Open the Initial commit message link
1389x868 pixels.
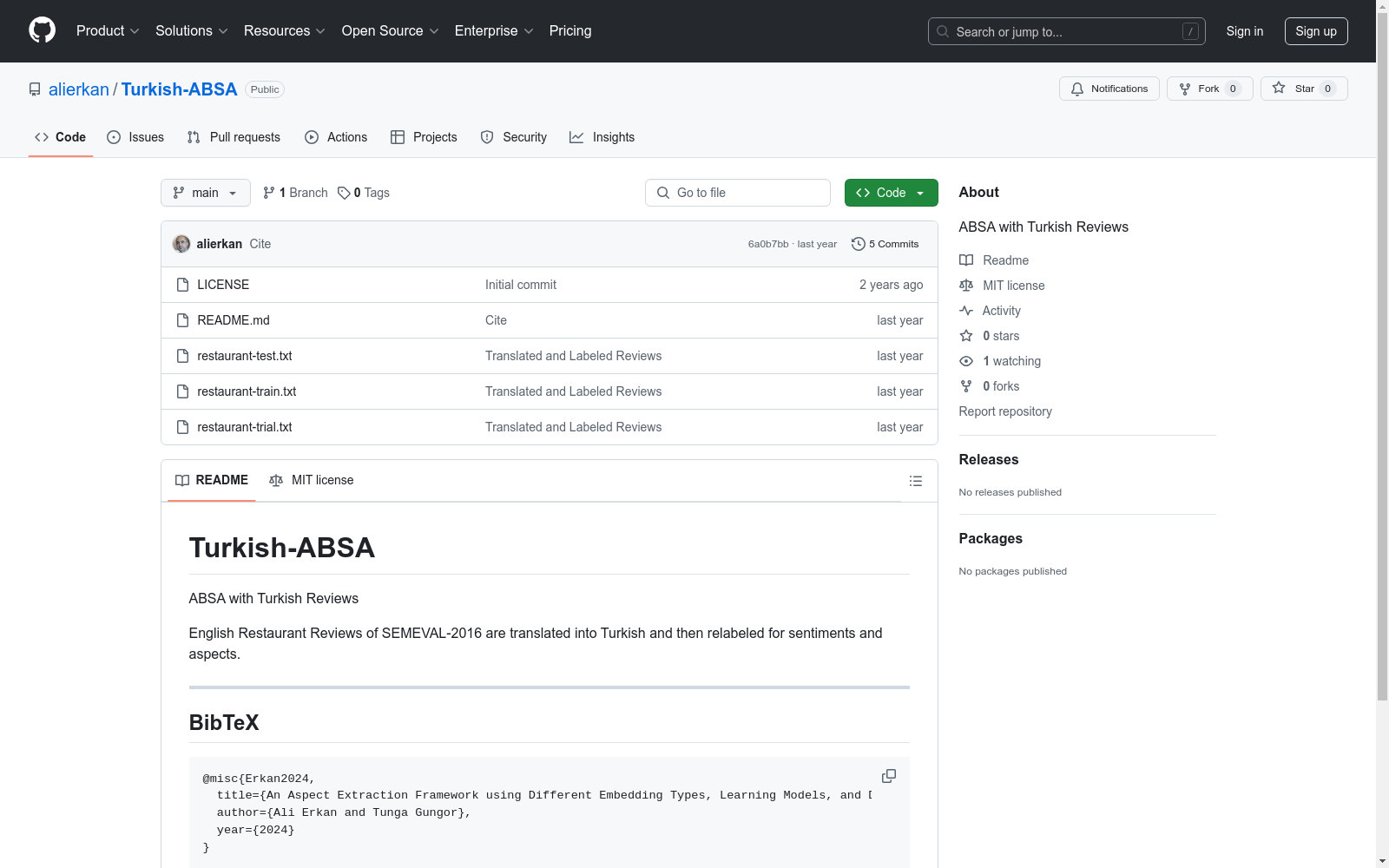(x=521, y=285)
